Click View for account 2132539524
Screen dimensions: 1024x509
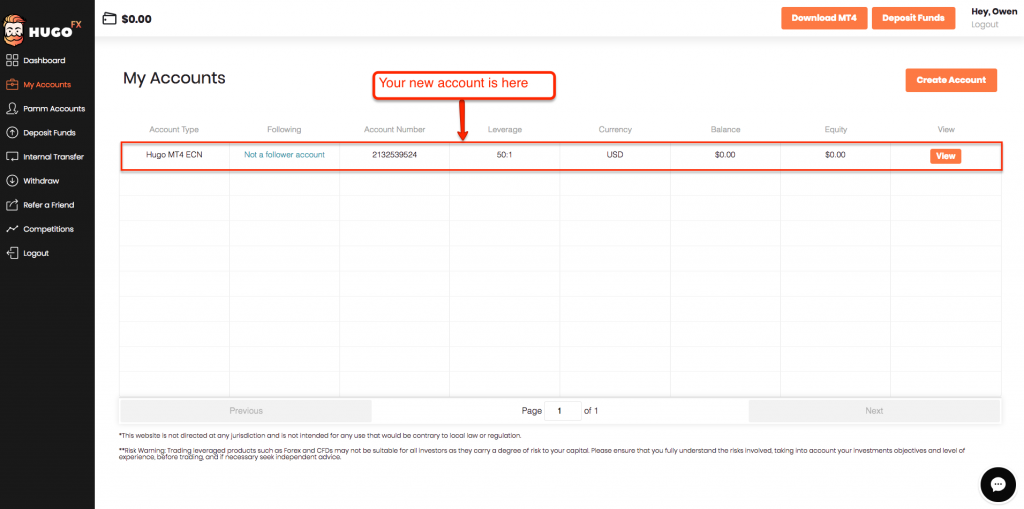[946, 156]
